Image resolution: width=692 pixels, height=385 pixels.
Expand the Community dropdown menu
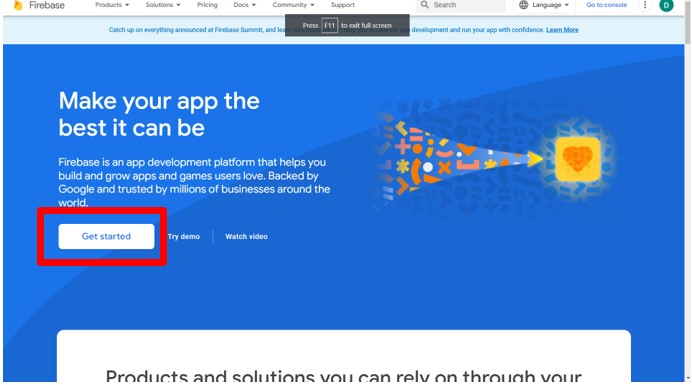[293, 5]
